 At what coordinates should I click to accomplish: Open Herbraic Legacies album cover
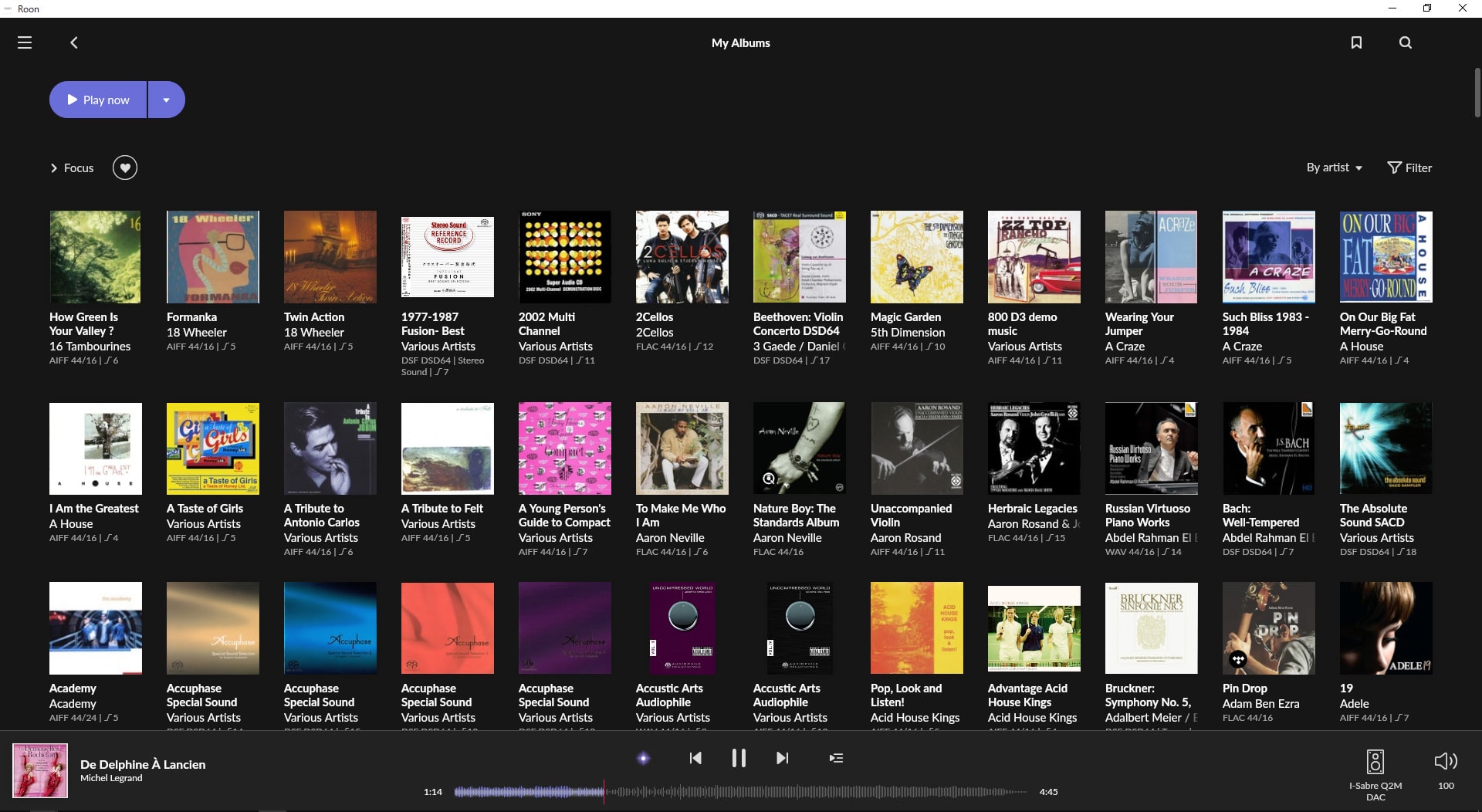(1034, 448)
